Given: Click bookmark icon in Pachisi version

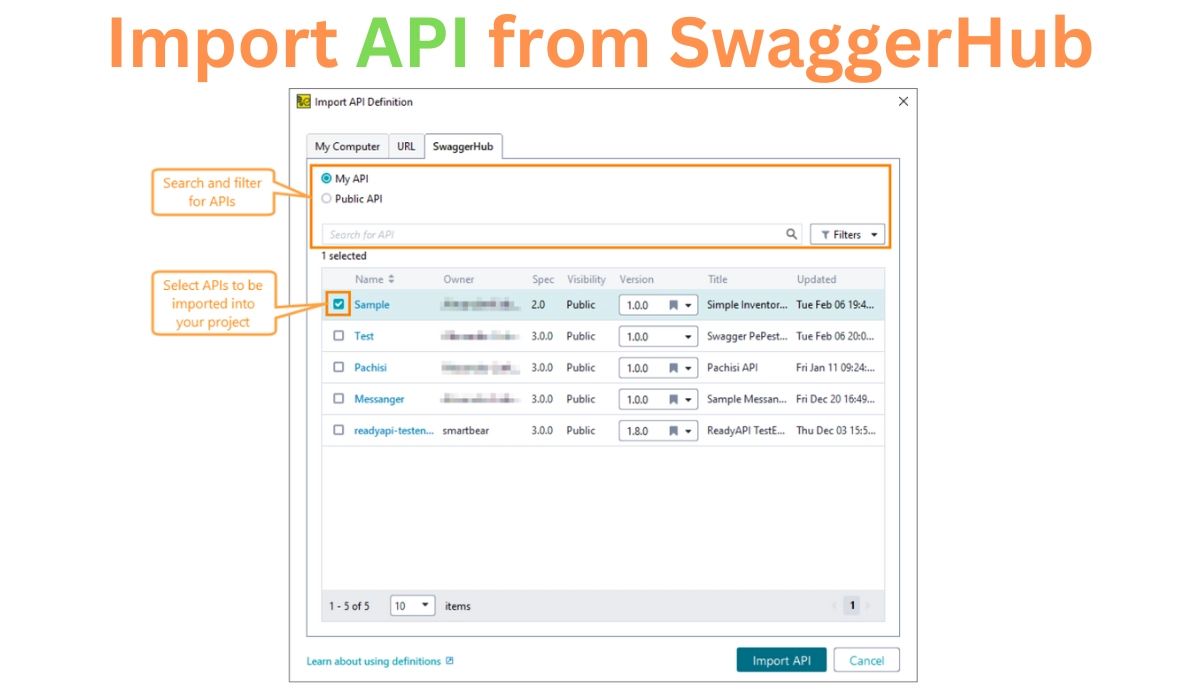Looking at the screenshot, I should point(674,368).
